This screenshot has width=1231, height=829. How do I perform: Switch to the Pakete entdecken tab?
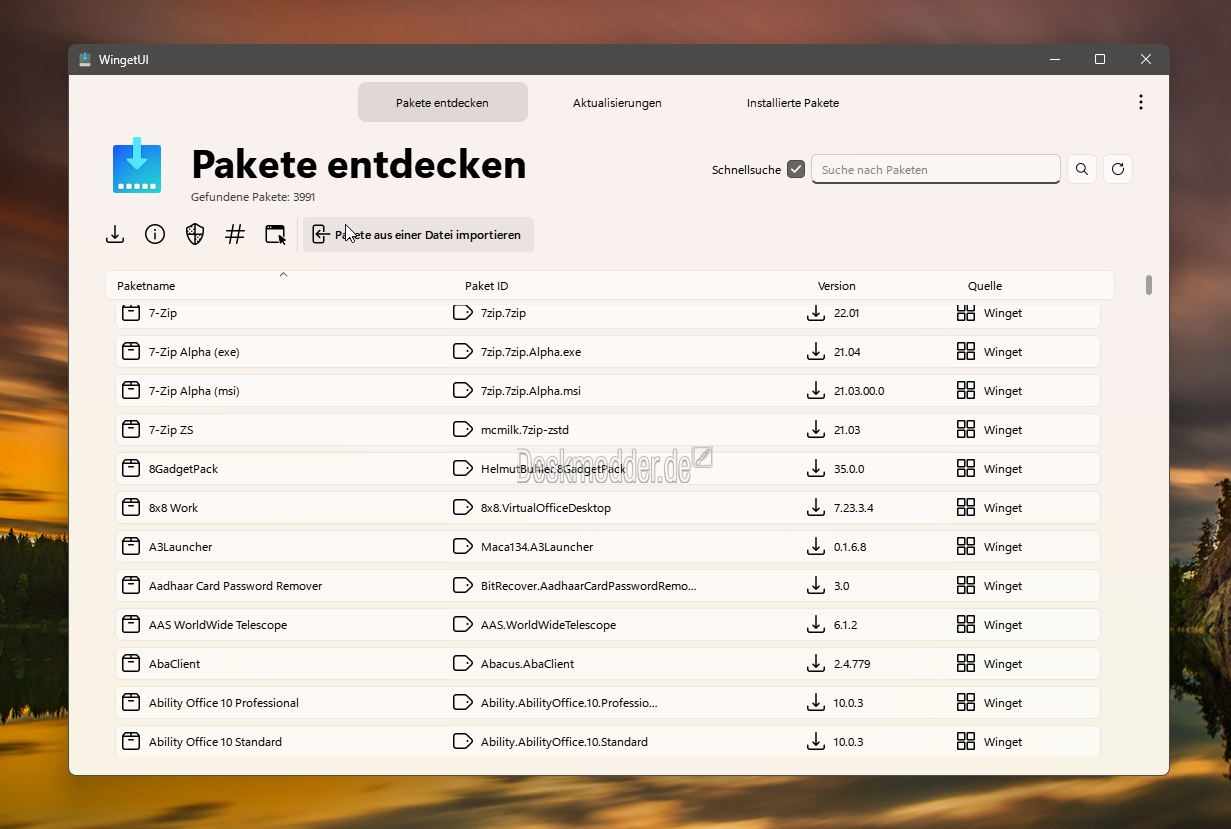click(x=443, y=102)
